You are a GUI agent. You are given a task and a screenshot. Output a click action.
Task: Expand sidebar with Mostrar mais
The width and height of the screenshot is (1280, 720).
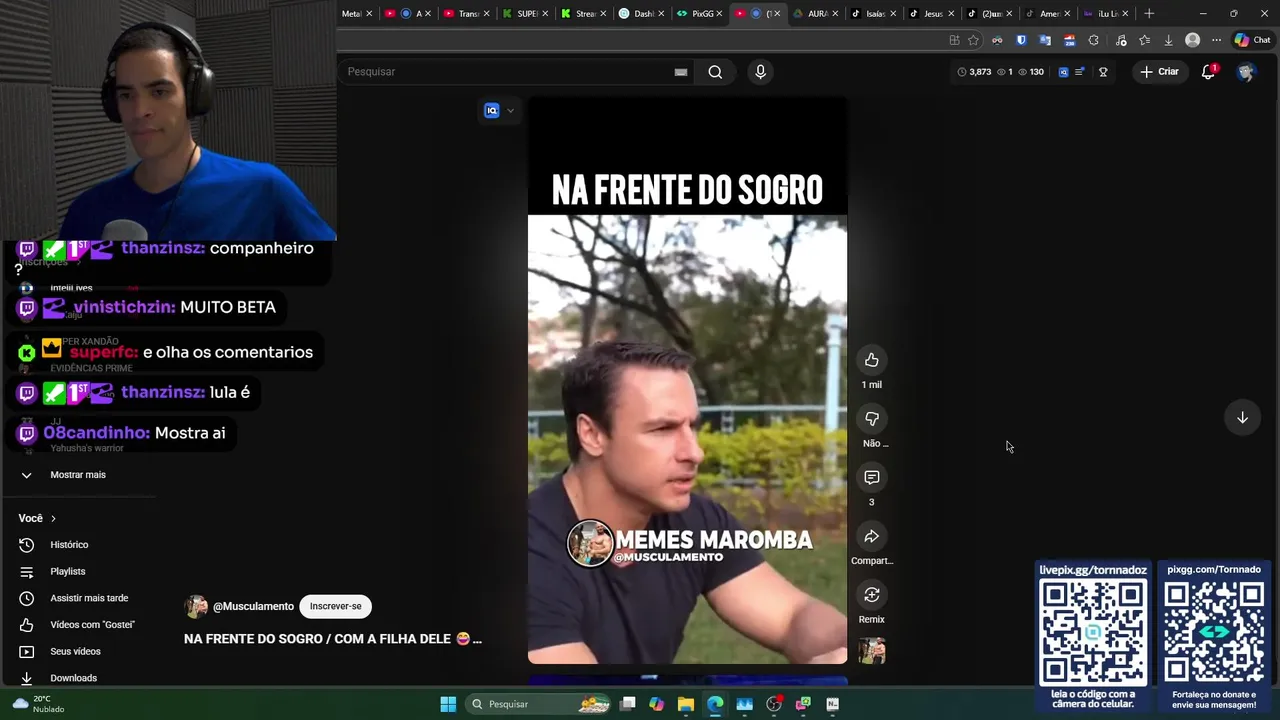click(78, 475)
